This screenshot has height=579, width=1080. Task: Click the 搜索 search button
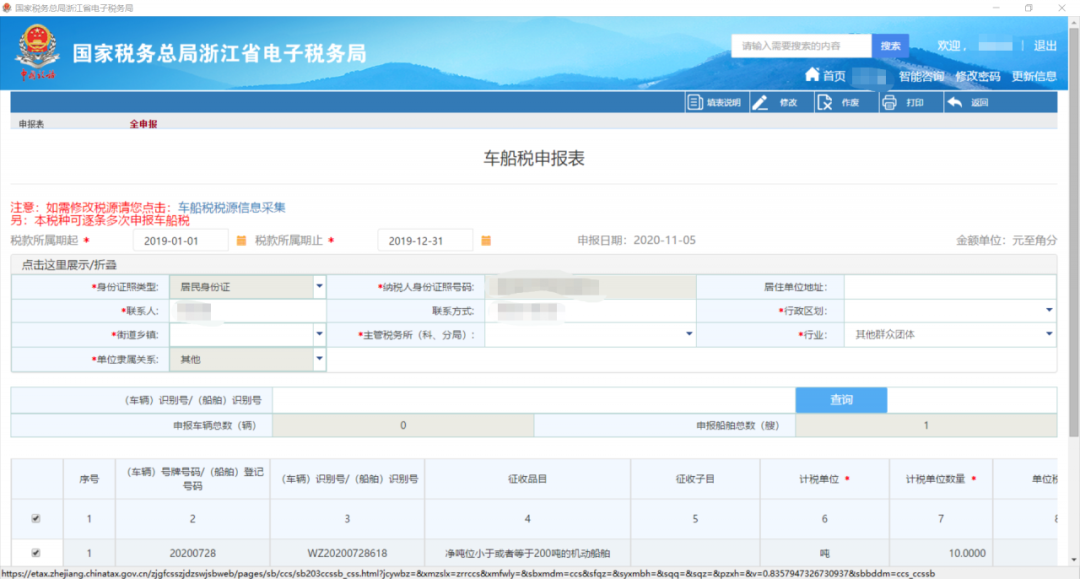tap(890, 46)
